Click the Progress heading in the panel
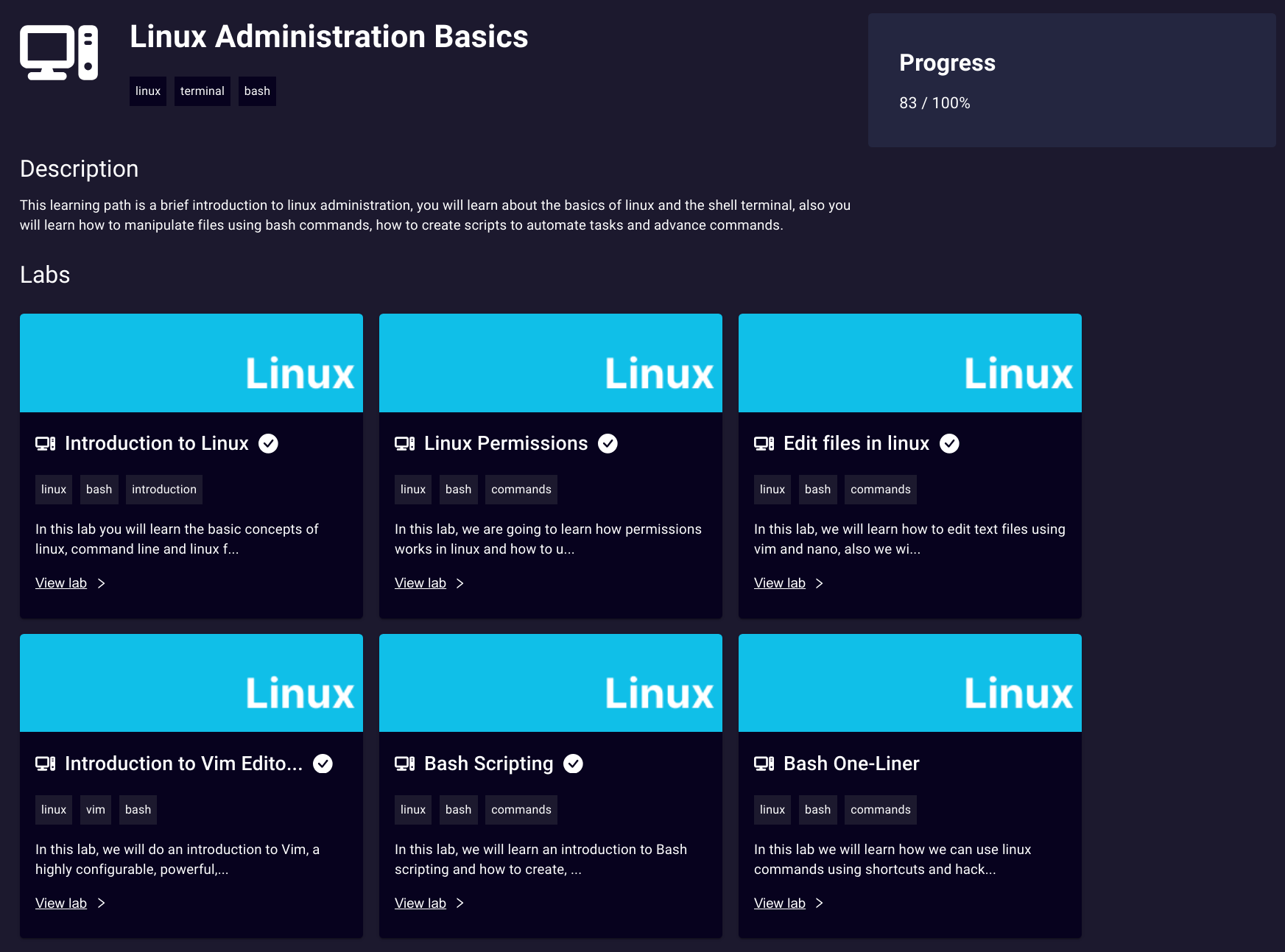 [947, 63]
